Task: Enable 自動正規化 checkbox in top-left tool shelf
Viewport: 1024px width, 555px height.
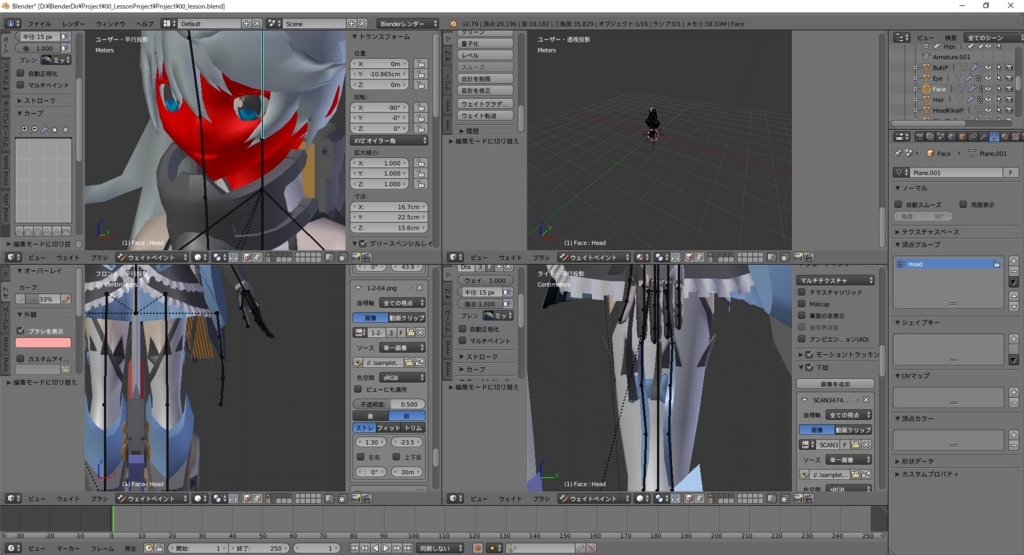Action: 20,73
